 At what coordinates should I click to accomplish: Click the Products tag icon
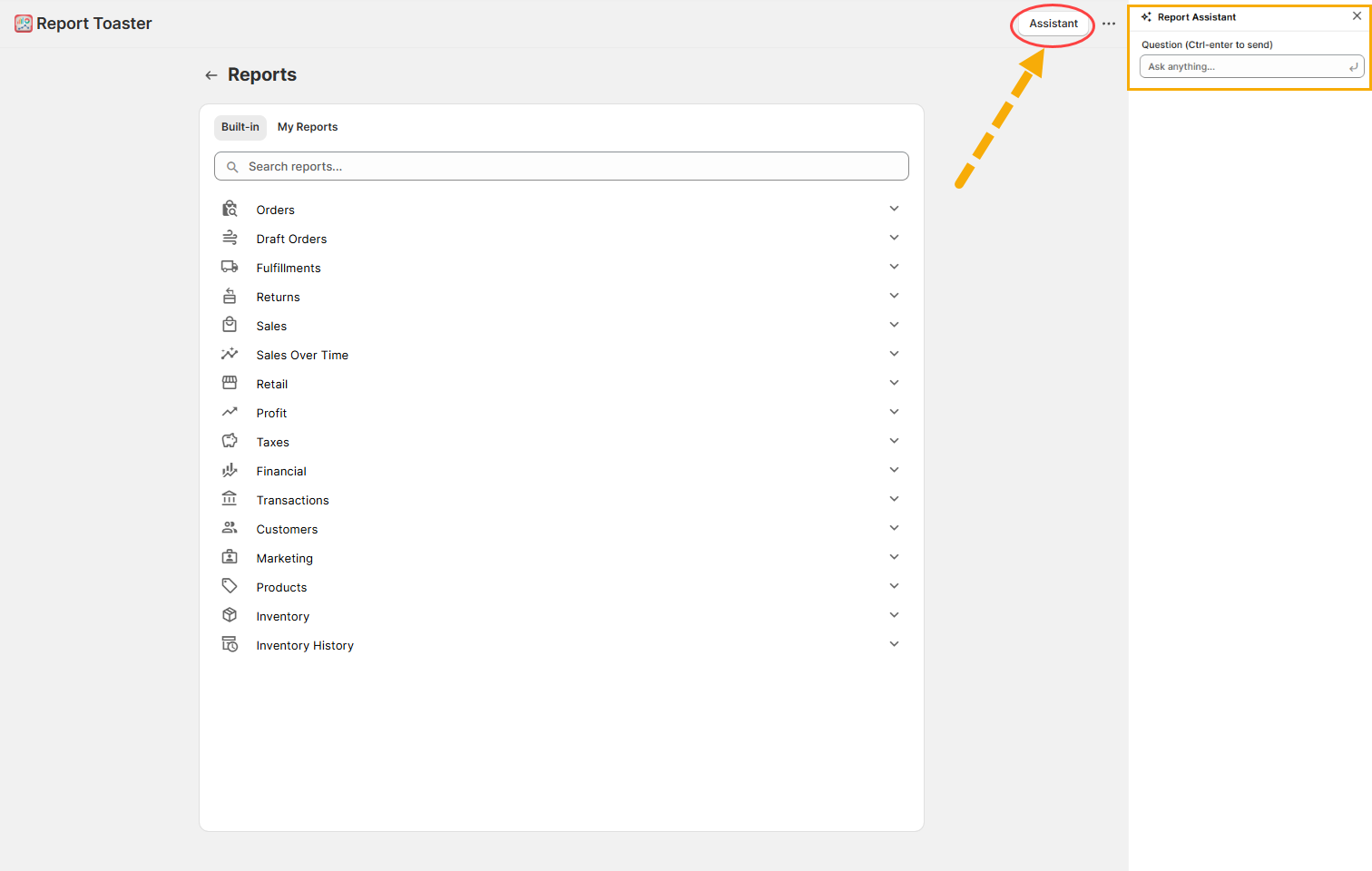(230, 586)
